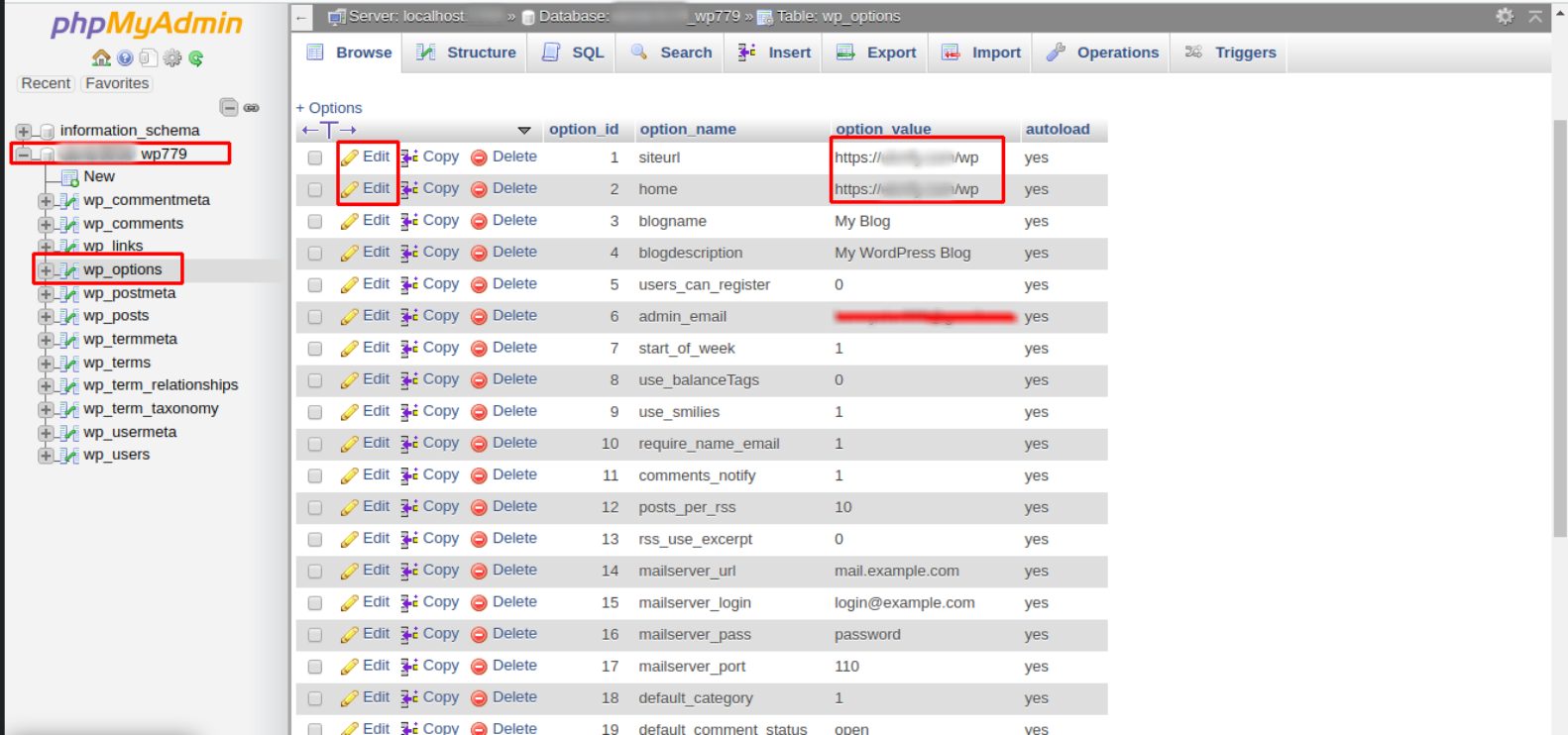The image size is (1568, 735).
Task: Click the + Options link
Action: pyautogui.click(x=329, y=108)
